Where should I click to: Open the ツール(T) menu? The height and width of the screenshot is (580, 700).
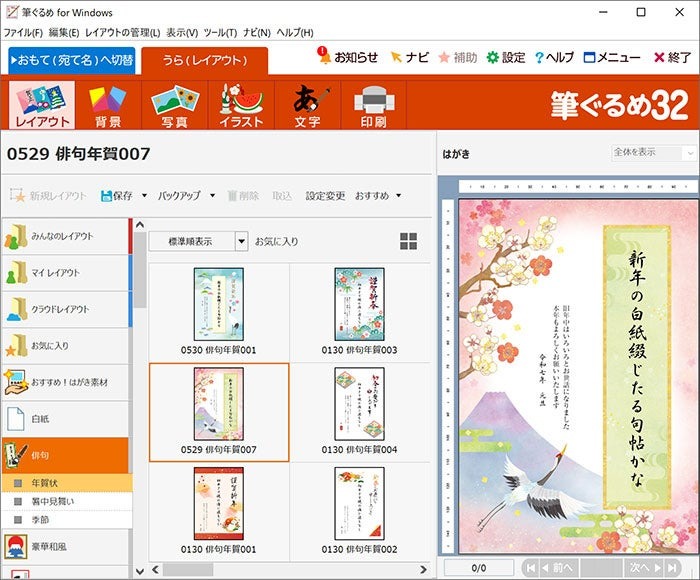tap(220, 33)
